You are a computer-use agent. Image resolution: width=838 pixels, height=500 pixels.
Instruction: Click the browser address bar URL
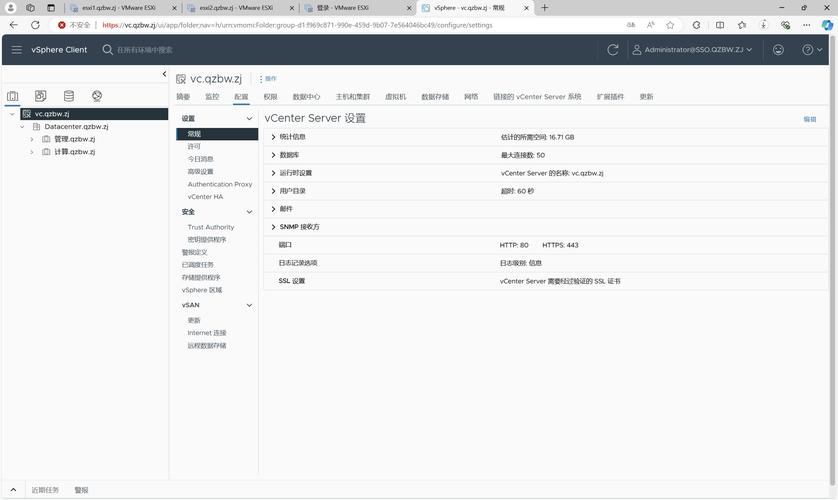tap(297, 25)
